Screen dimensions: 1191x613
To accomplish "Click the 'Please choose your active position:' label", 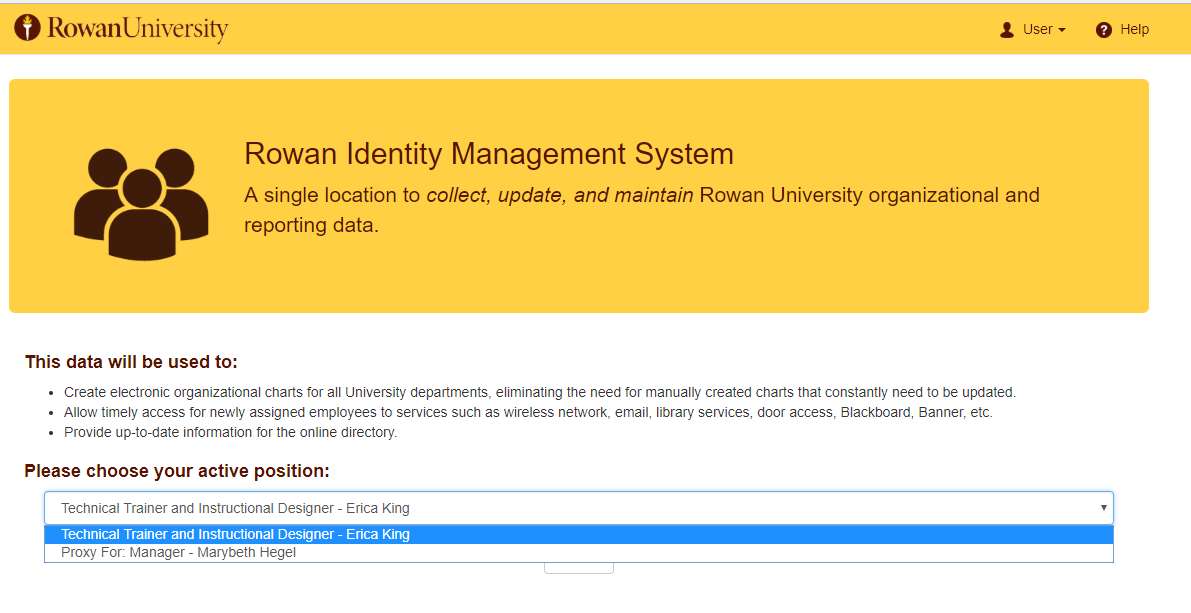I will click(177, 471).
